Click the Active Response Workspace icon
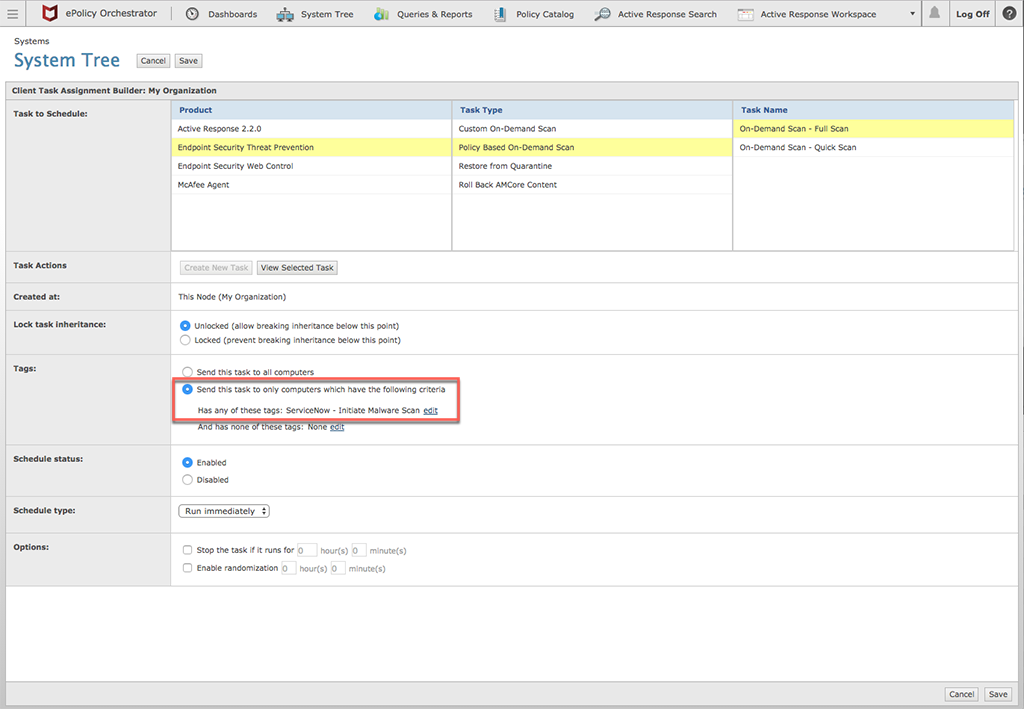The image size is (1024, 709). (x=745, y=14)
